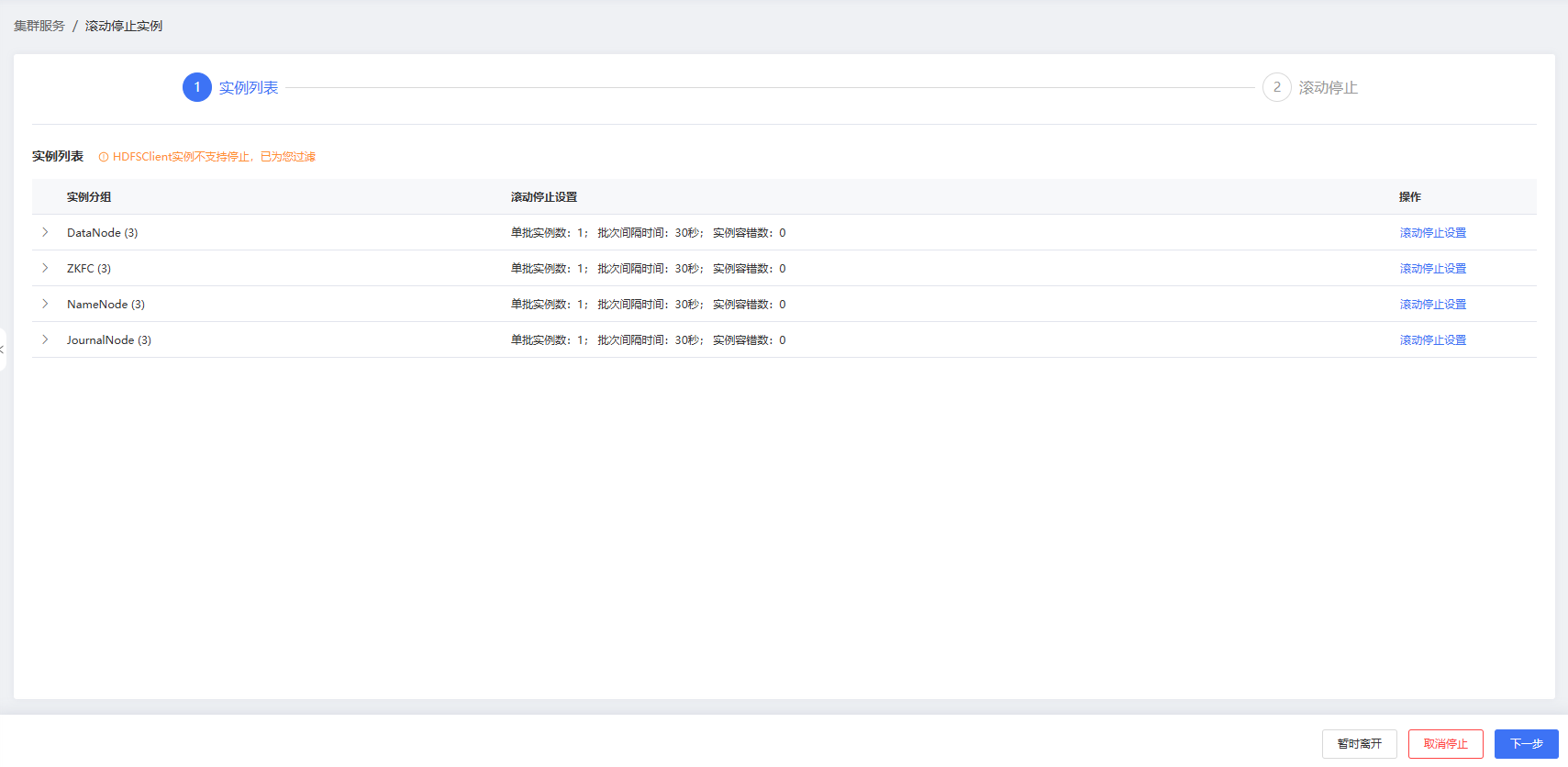Click the 实例分组 column header
Viewport: 1568px width, 767px height.
89,197
